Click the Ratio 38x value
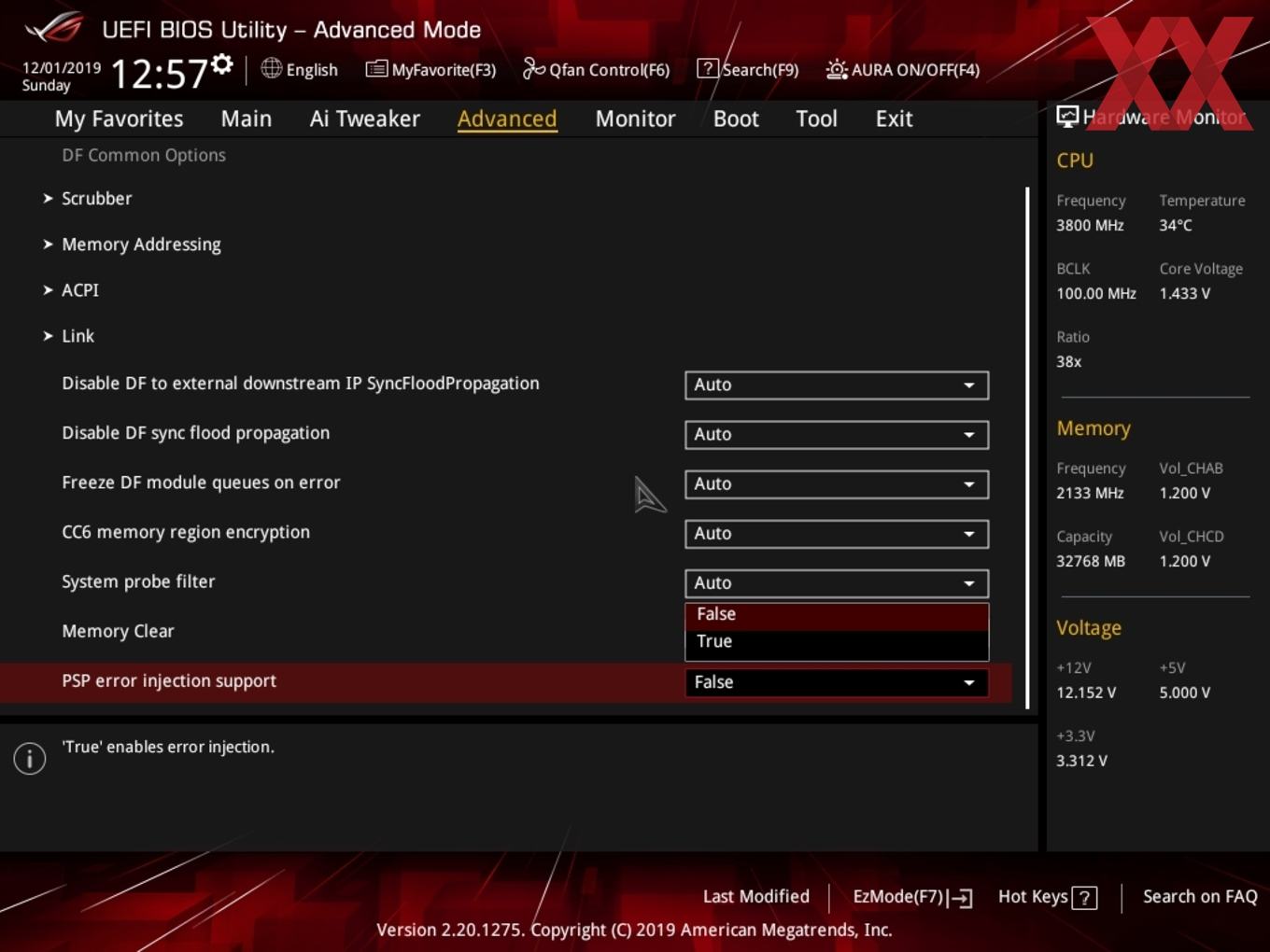Screen dimensions: 1270x952 (1069, 361)
